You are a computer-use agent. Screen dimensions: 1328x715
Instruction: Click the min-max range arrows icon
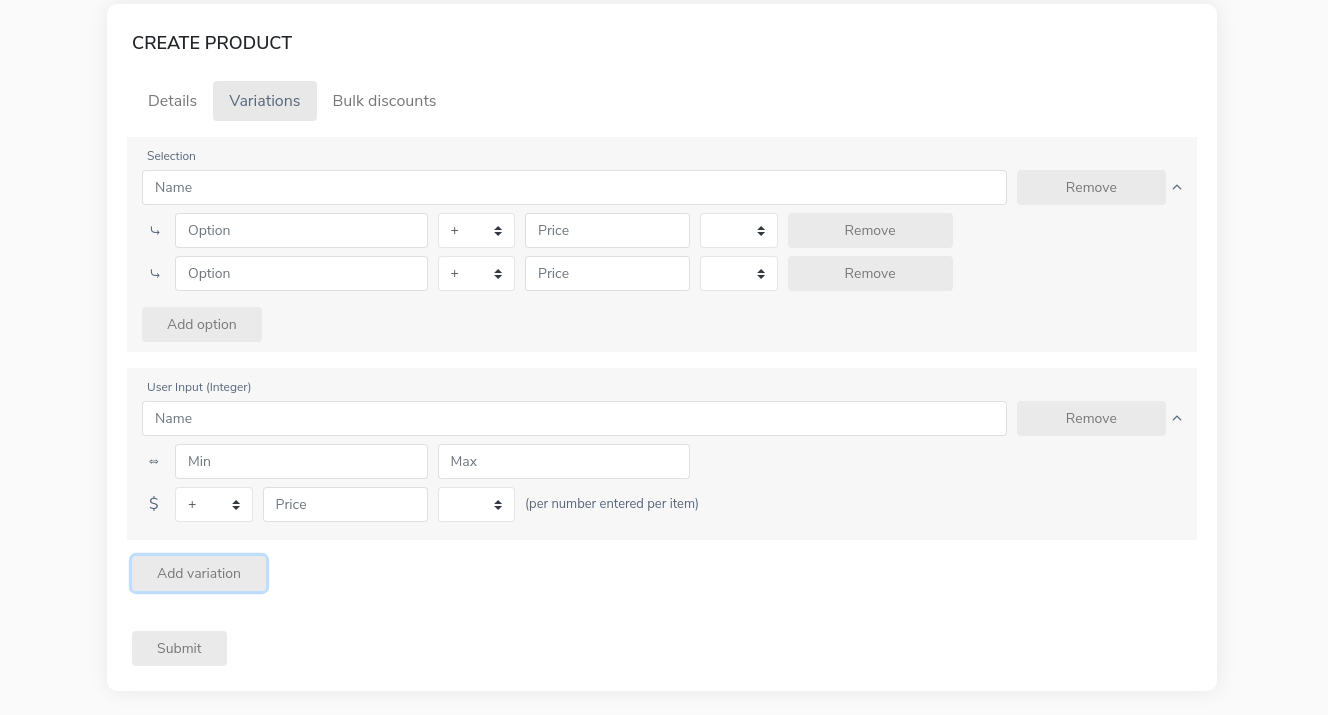click(x=154, y=461)
